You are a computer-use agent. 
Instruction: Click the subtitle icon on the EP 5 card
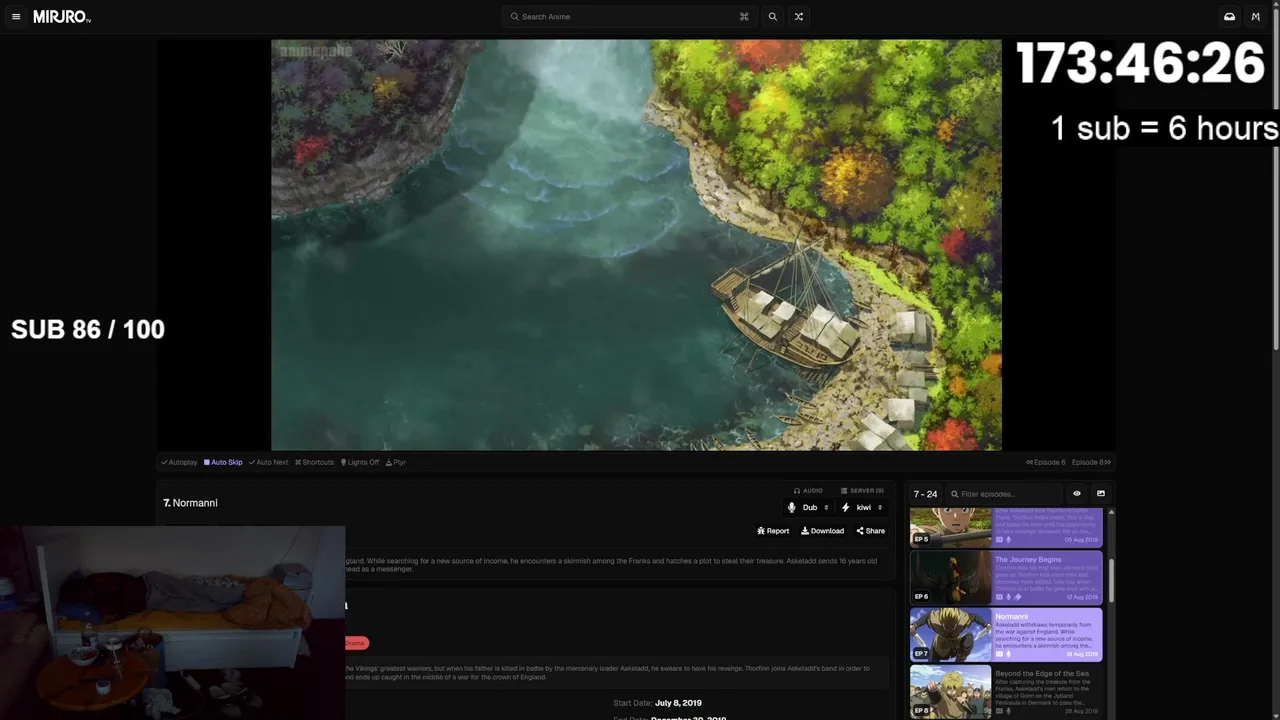999,540
